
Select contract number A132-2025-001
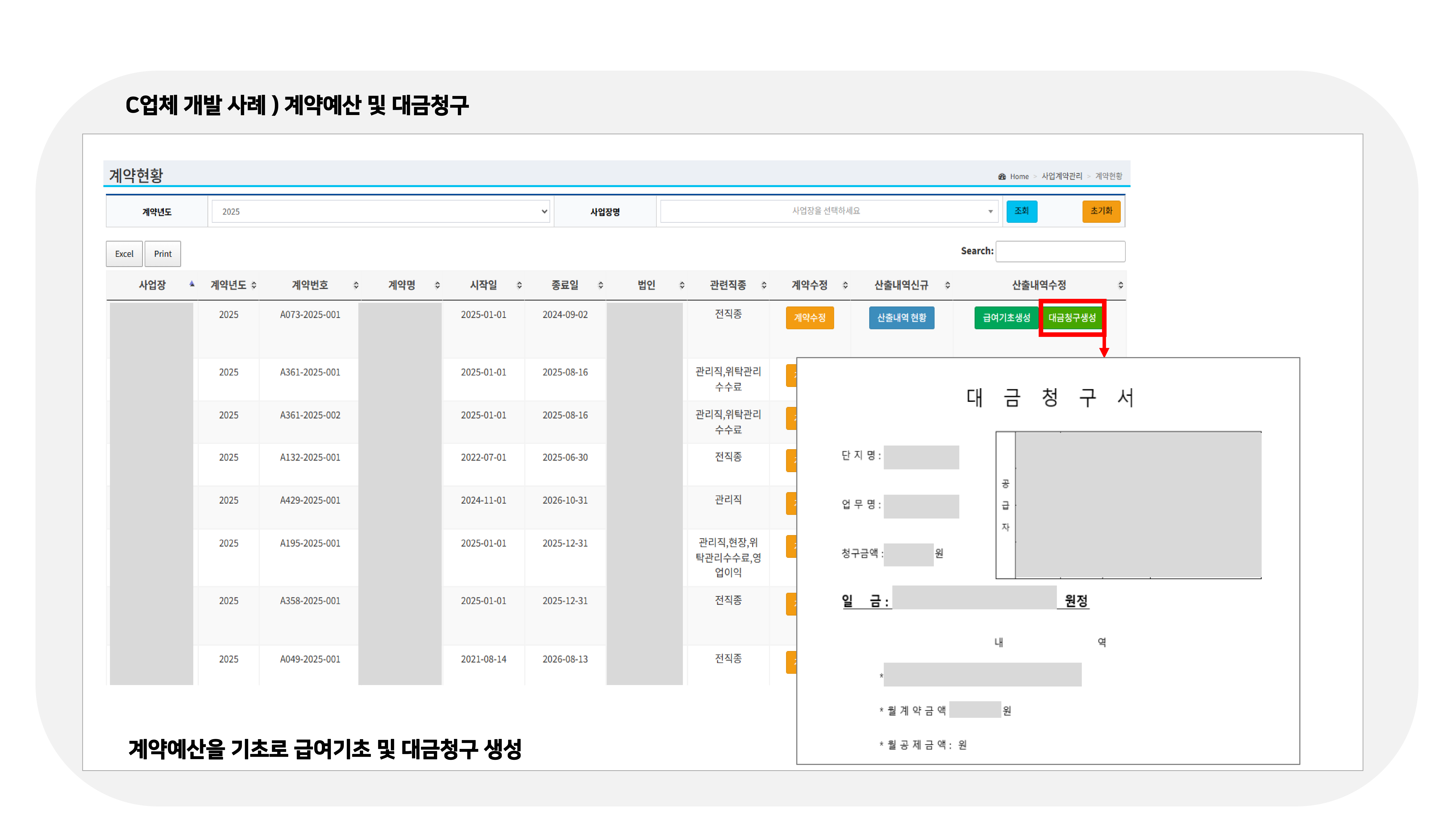[310, 458]
